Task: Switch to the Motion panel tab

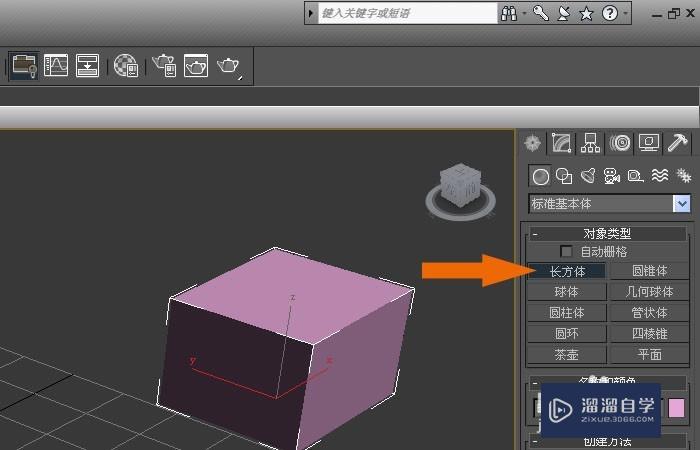Action: (x=620, y=143)
